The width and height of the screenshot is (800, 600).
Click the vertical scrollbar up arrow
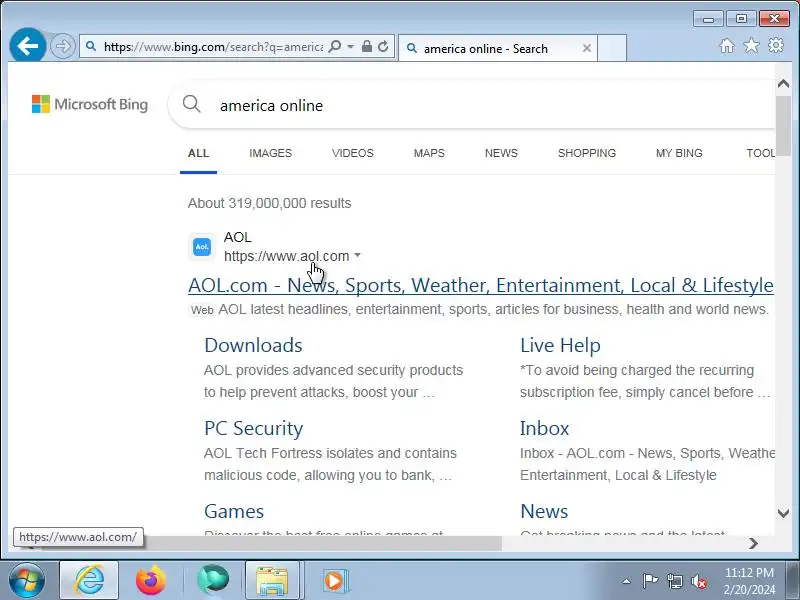[x=783, y=83]
